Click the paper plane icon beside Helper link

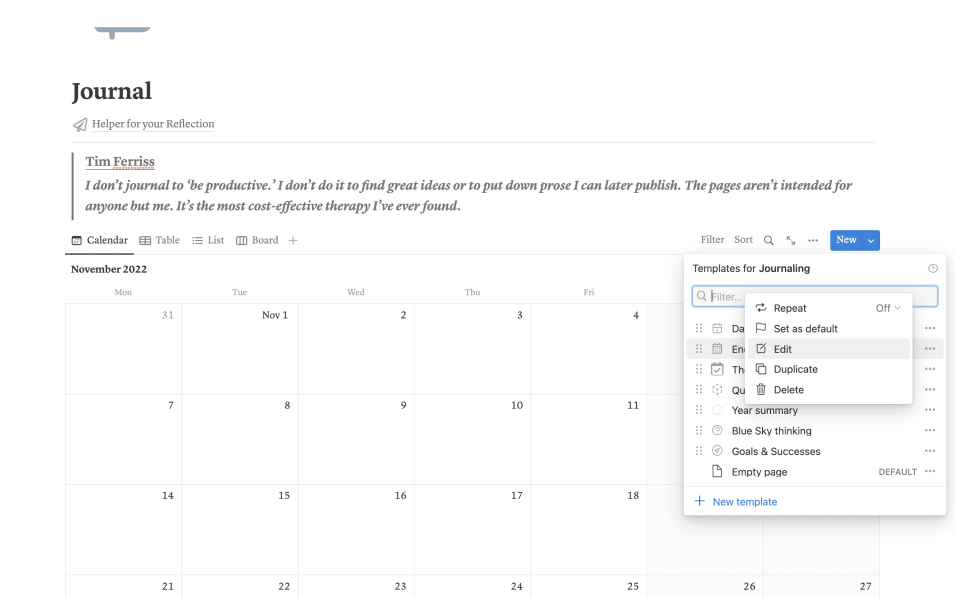tap(80, 124)
